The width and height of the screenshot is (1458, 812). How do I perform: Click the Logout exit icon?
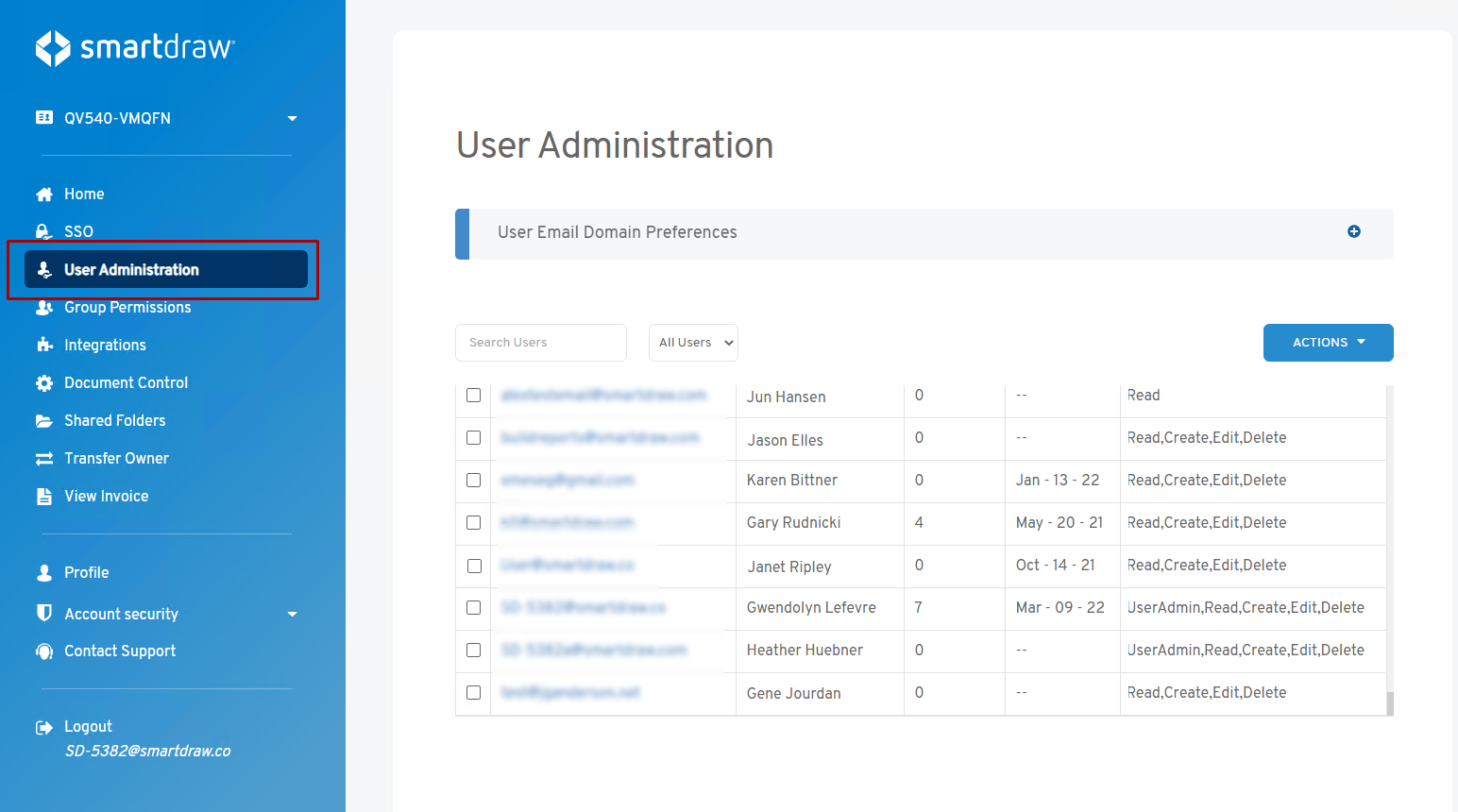pos(44,727)
